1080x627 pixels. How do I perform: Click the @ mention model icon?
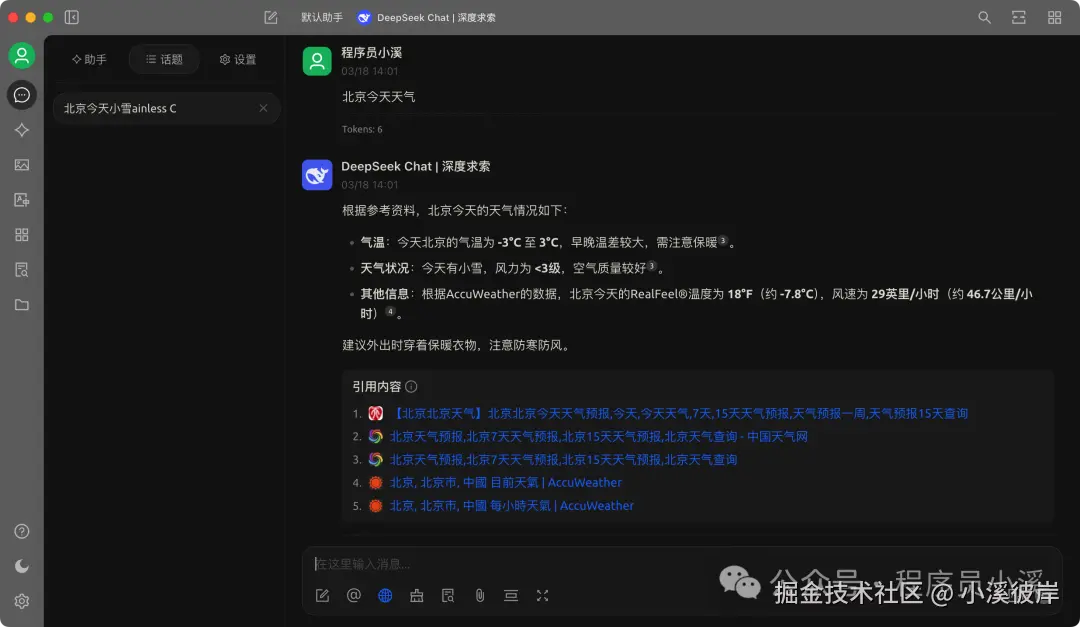[x=353, y=595]
